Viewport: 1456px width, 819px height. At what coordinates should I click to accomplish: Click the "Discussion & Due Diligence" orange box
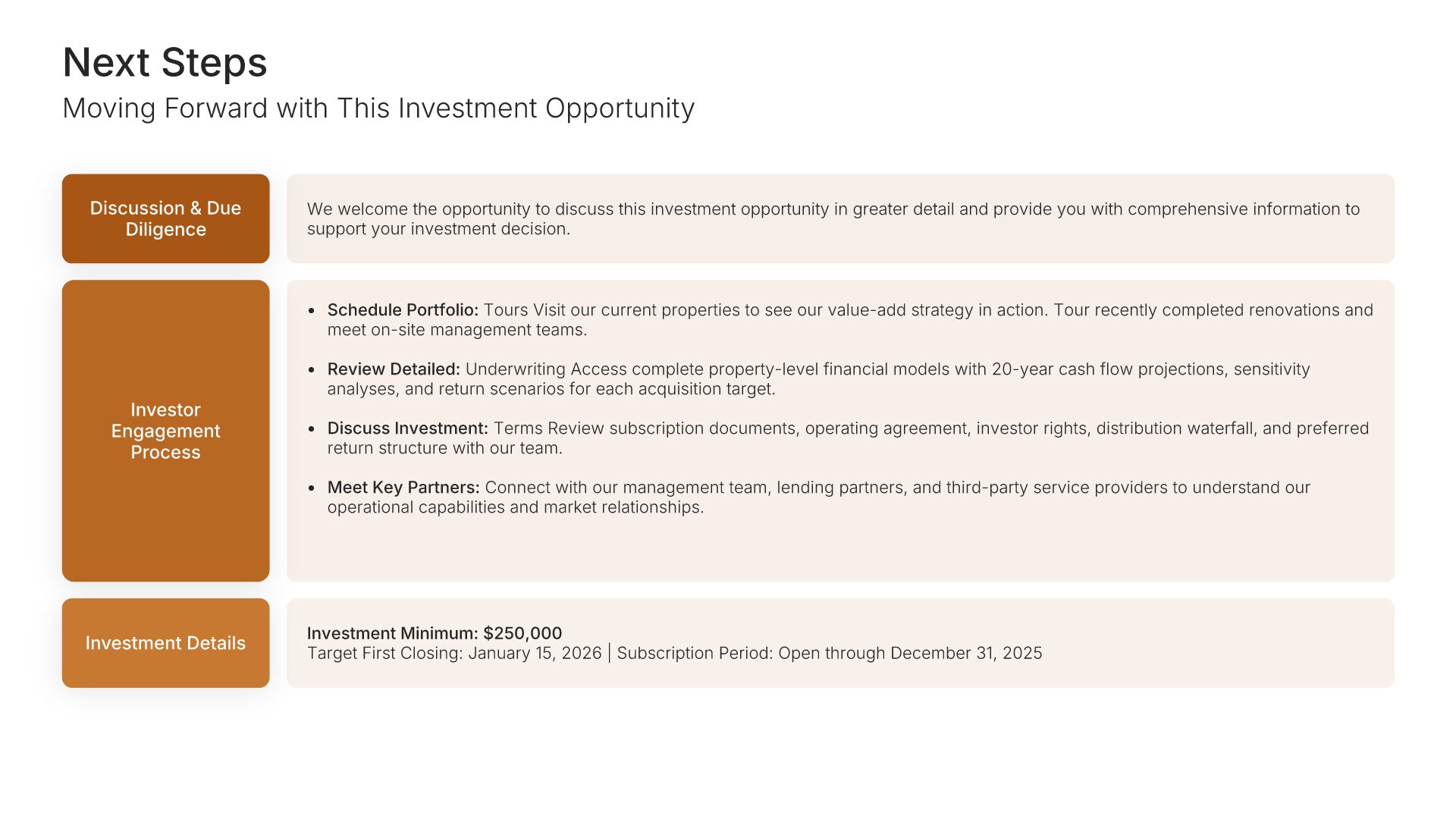(x=165, y=218)
